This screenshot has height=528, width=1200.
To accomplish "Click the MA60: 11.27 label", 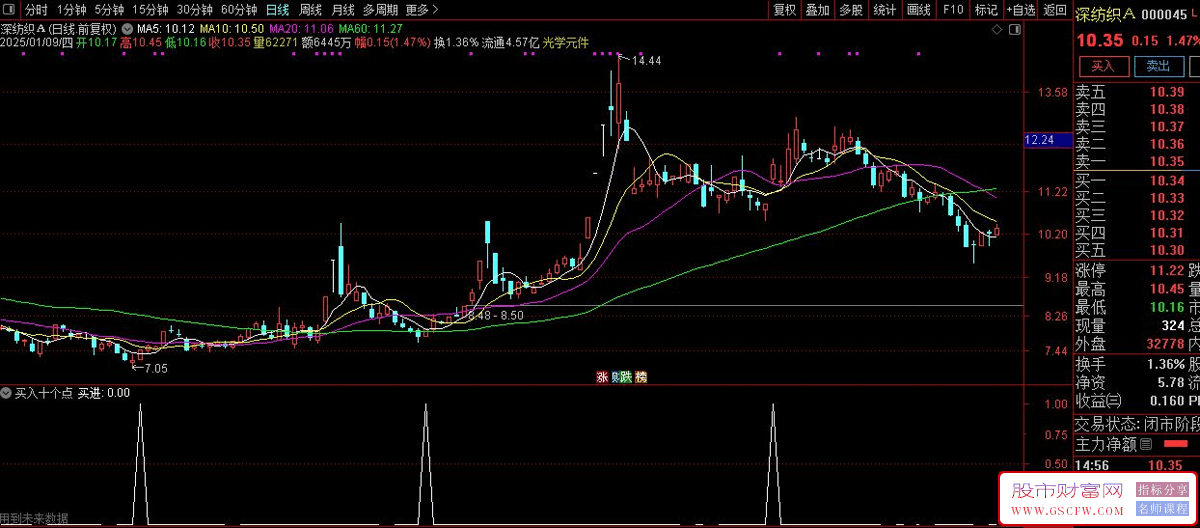I will (x=371, y=29).
